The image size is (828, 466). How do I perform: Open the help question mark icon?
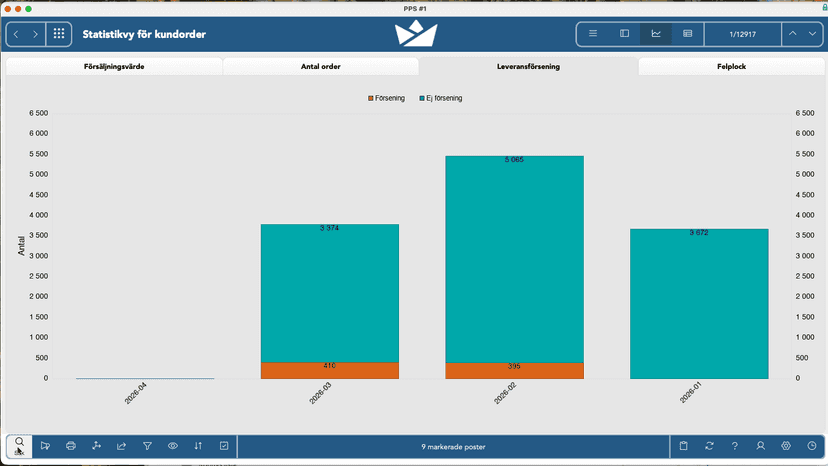coord(735,446)
